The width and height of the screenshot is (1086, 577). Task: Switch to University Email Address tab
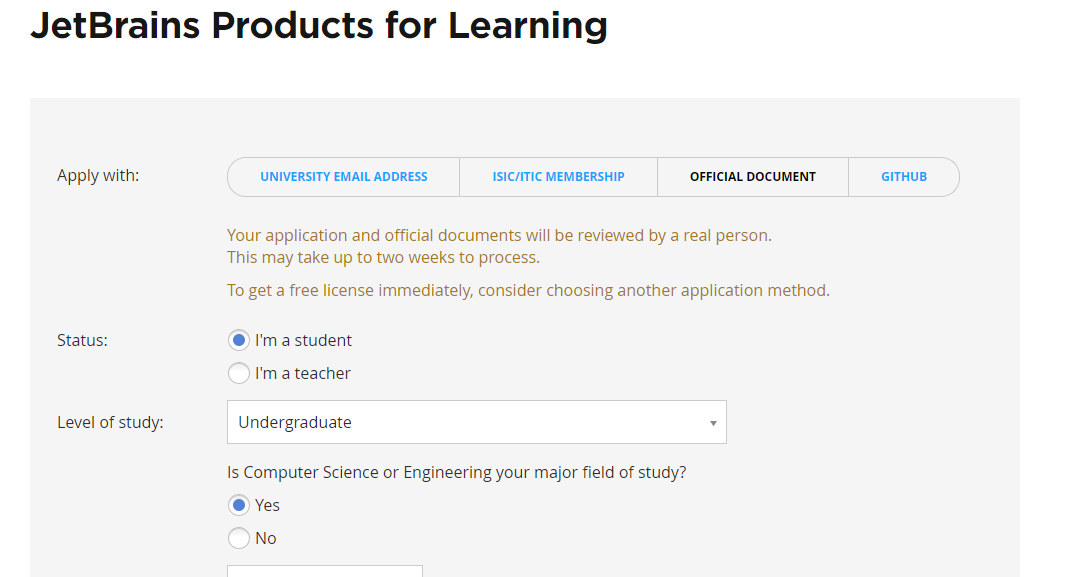click(343, 177)
